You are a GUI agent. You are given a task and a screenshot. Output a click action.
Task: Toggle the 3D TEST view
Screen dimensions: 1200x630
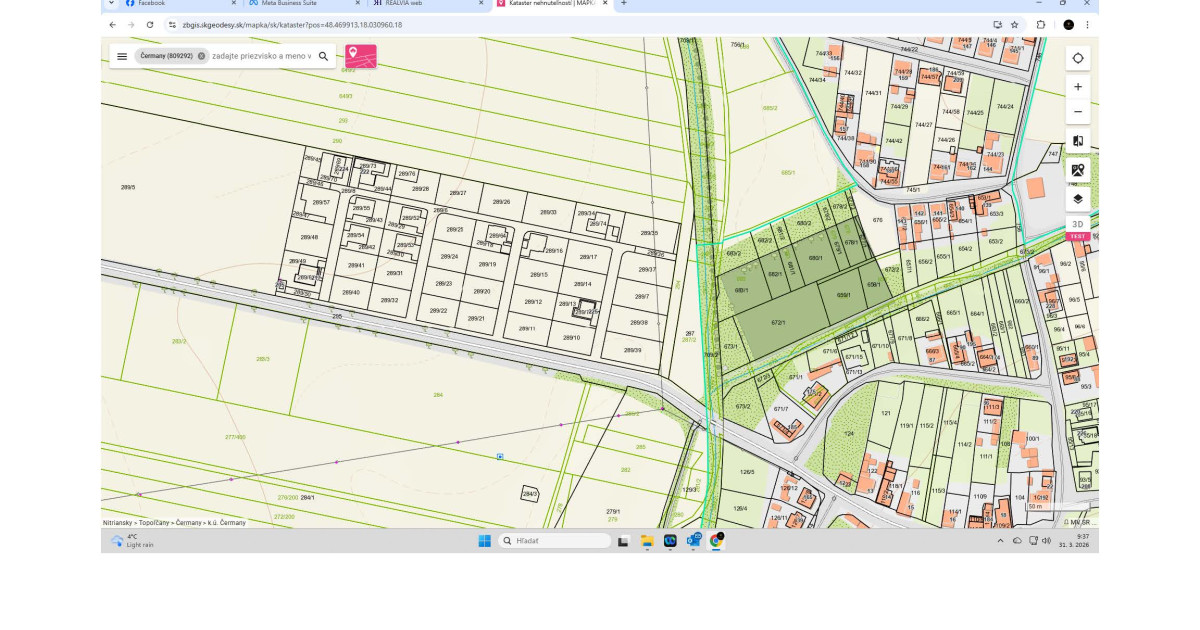pyautogui.click(x=1077, y=227)
